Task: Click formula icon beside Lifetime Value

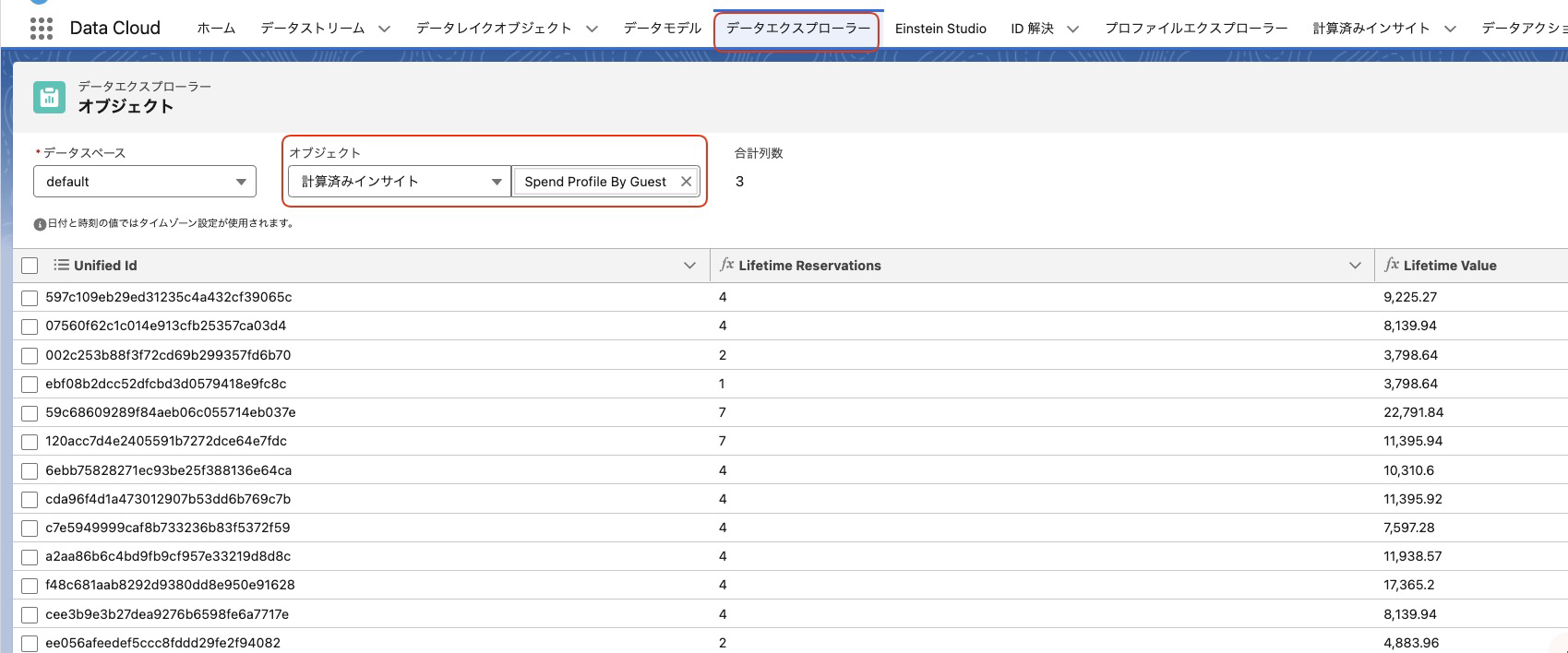Action: point(1392,265)
